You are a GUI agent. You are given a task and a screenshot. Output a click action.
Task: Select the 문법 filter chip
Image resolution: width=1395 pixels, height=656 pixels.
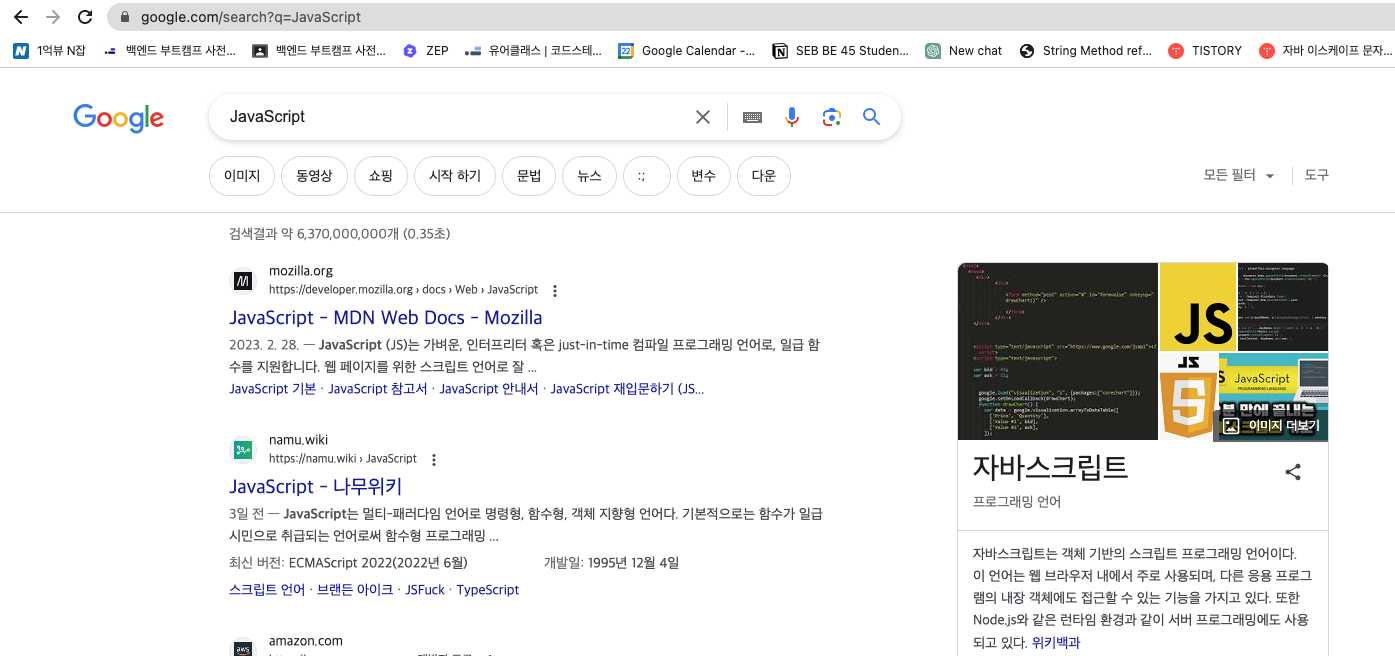[529, 176]
